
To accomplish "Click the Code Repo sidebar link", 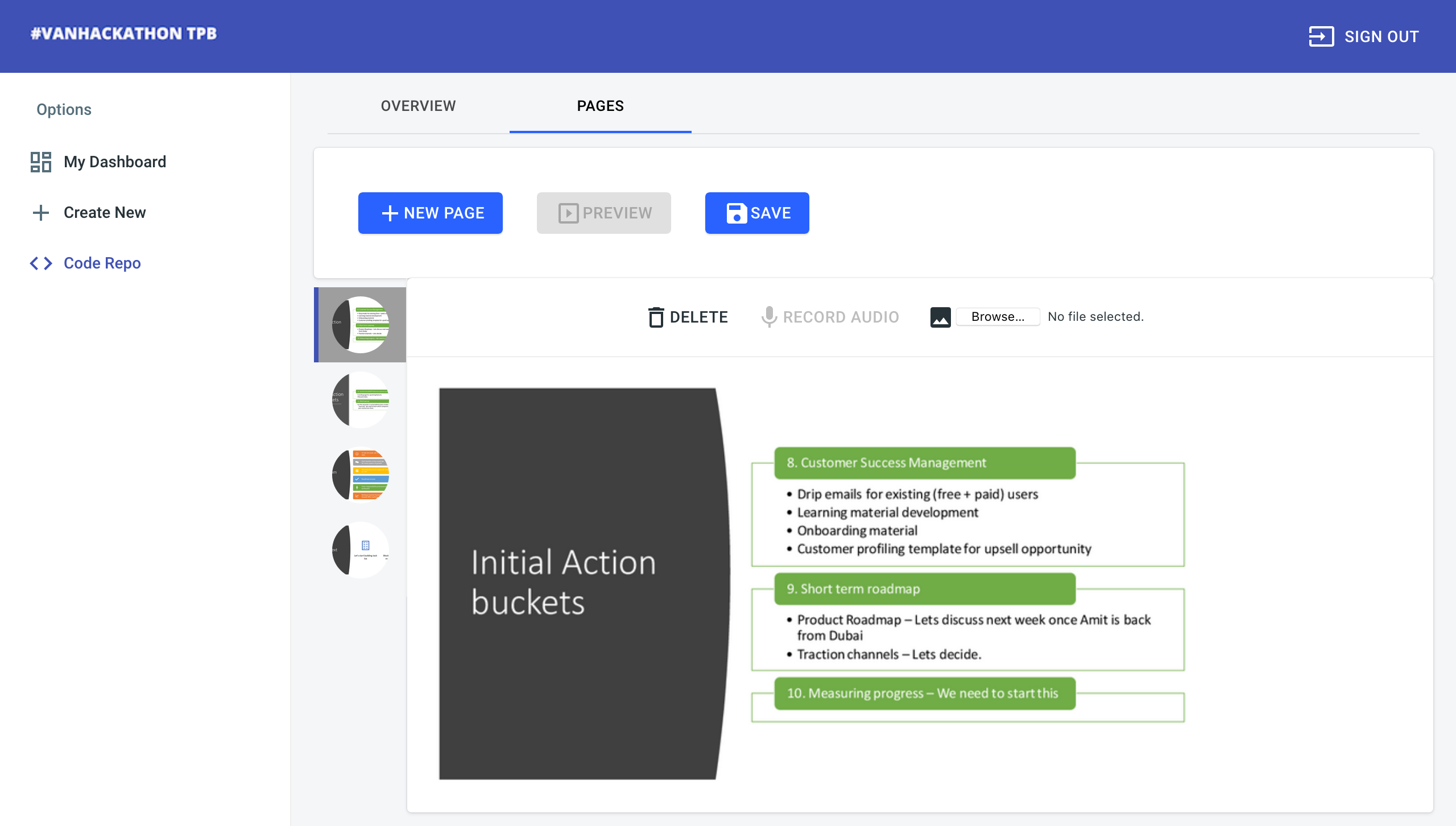I will click(x=102, y=263).
